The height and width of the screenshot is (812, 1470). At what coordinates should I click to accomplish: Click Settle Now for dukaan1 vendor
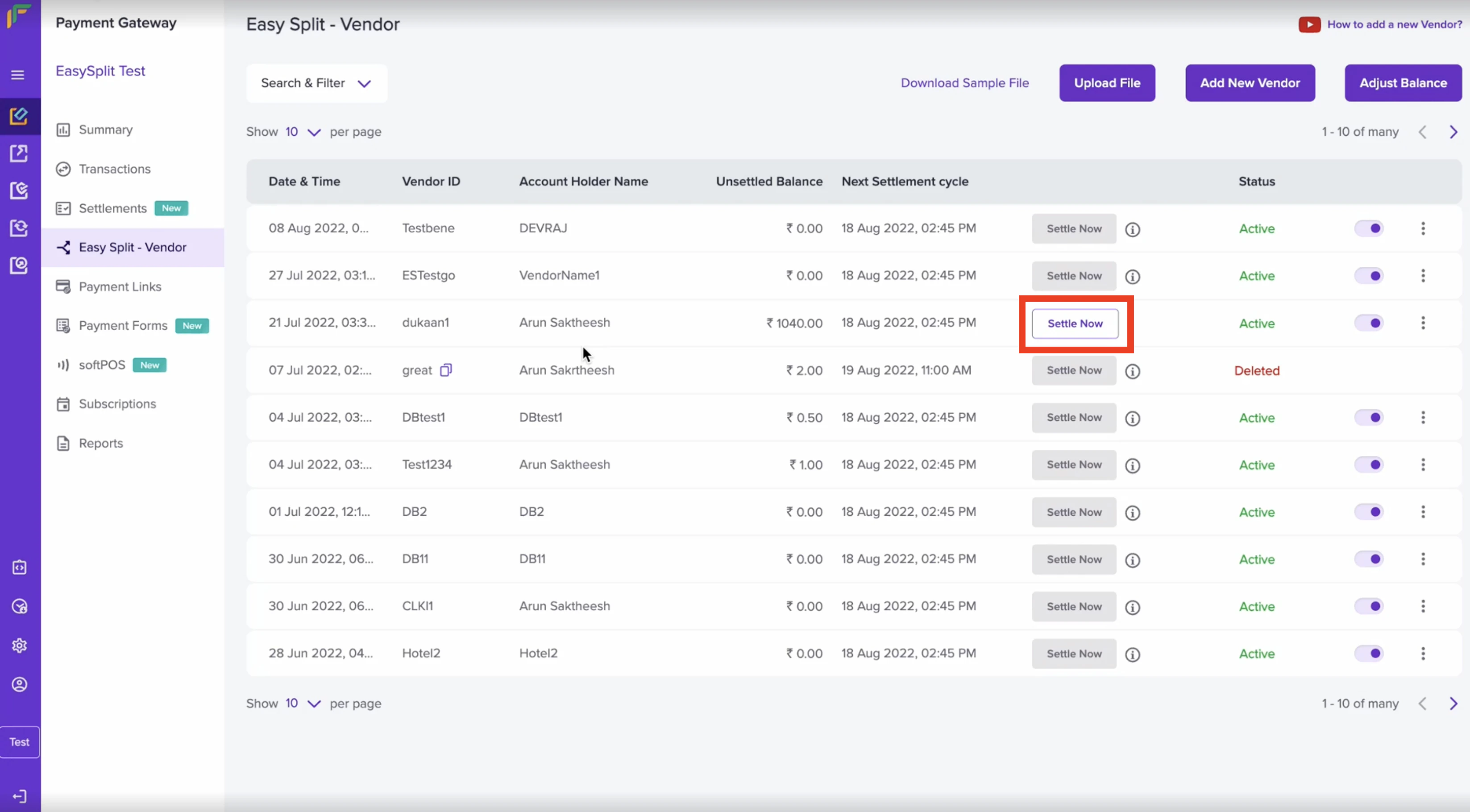1075,323
